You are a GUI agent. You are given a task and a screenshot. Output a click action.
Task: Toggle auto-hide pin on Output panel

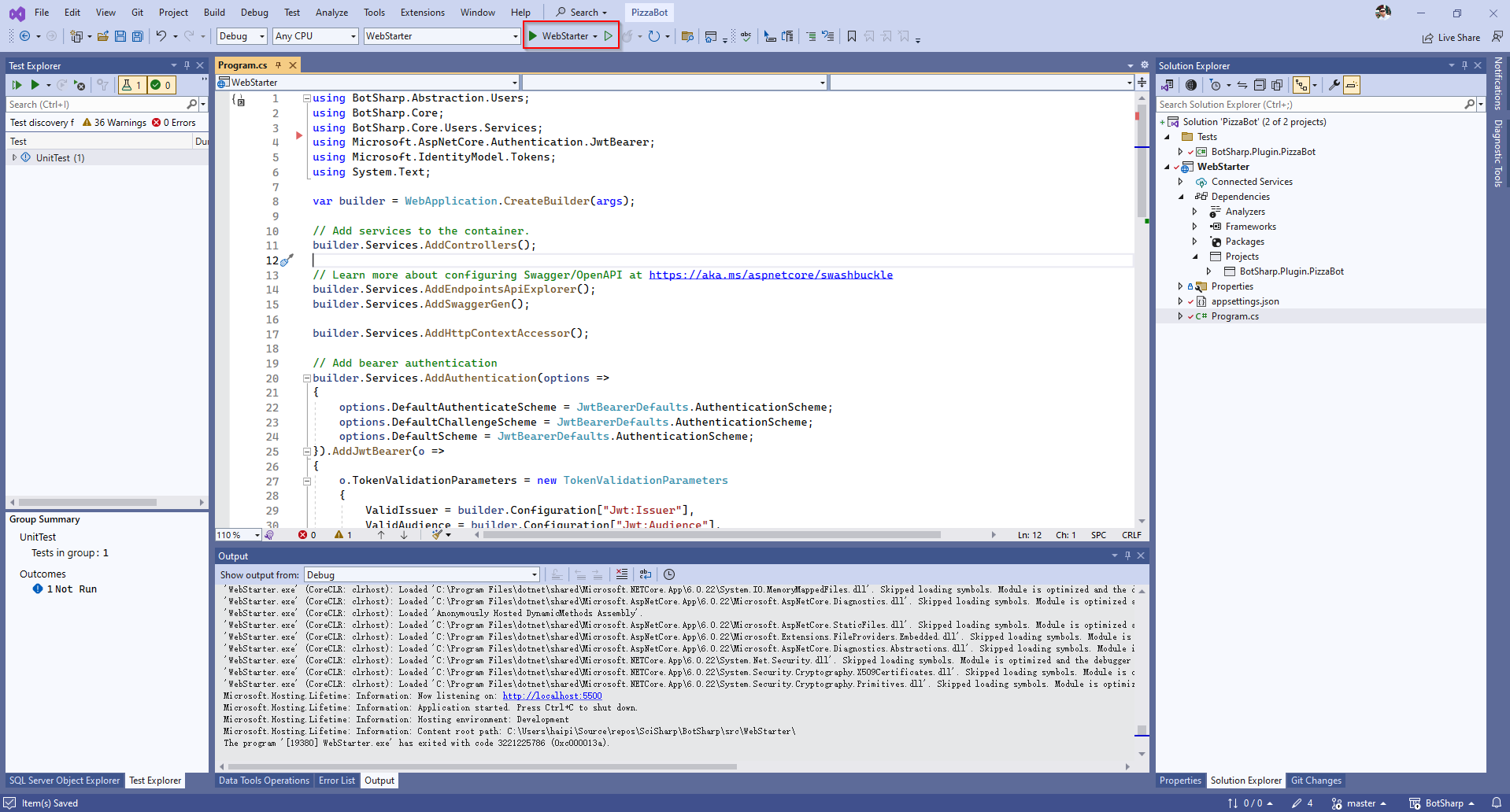click(x=1127, y=555)
